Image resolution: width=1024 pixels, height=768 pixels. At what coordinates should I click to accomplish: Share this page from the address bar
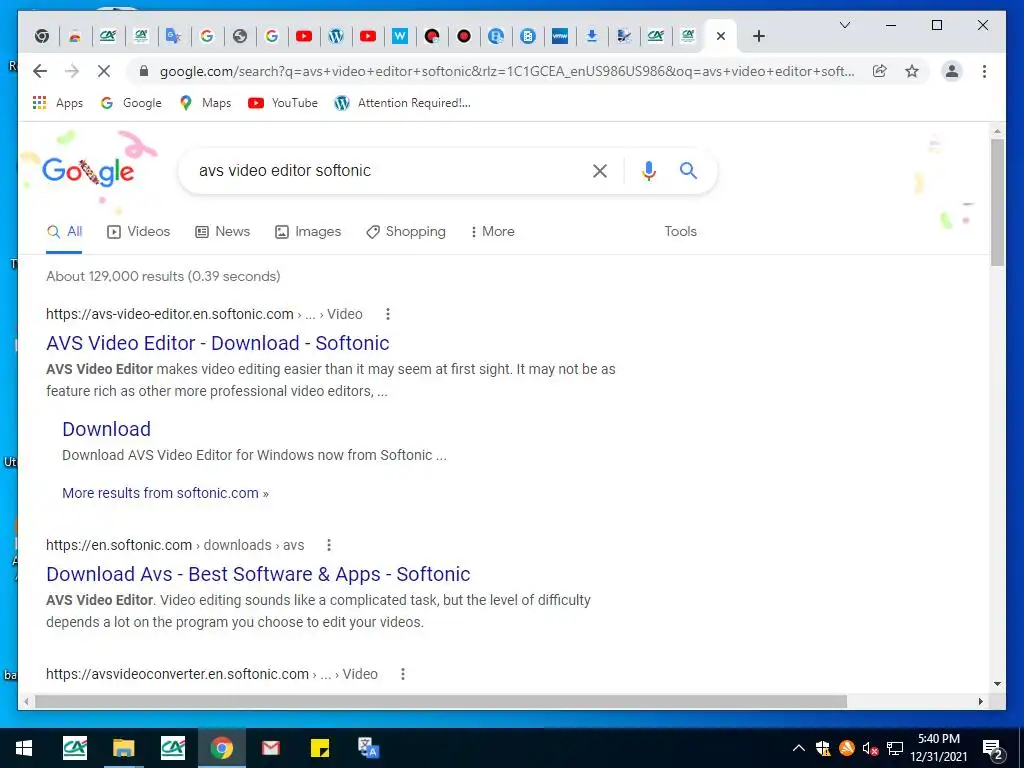[x=880, y=71]
